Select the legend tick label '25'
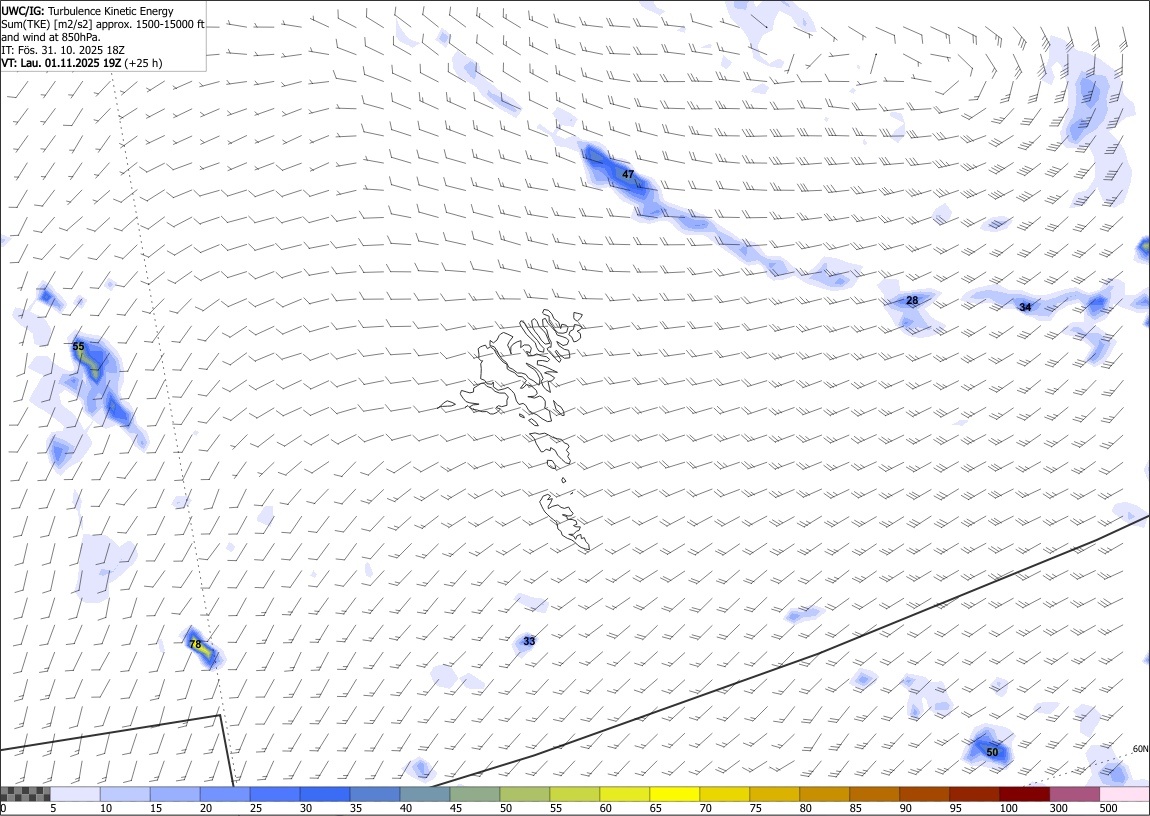 (x=256, y=808)
